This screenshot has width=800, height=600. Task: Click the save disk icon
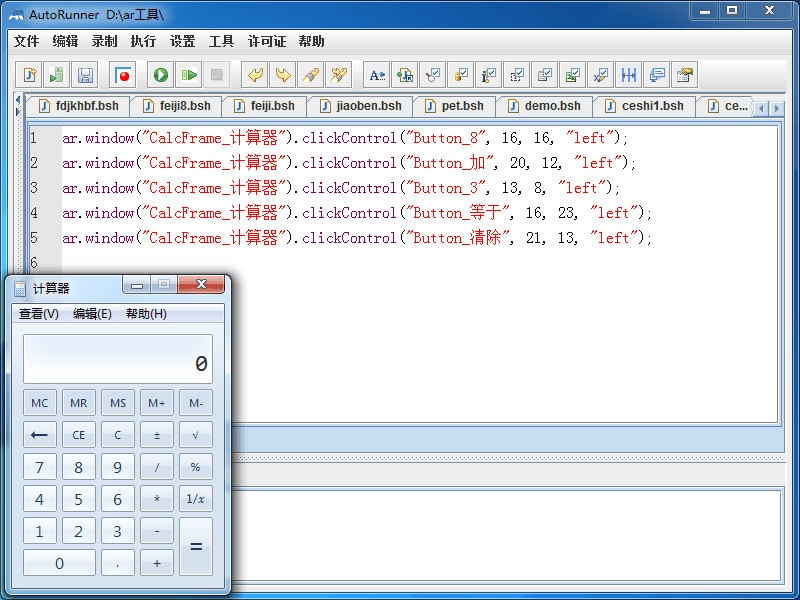(x=85, y=75)
